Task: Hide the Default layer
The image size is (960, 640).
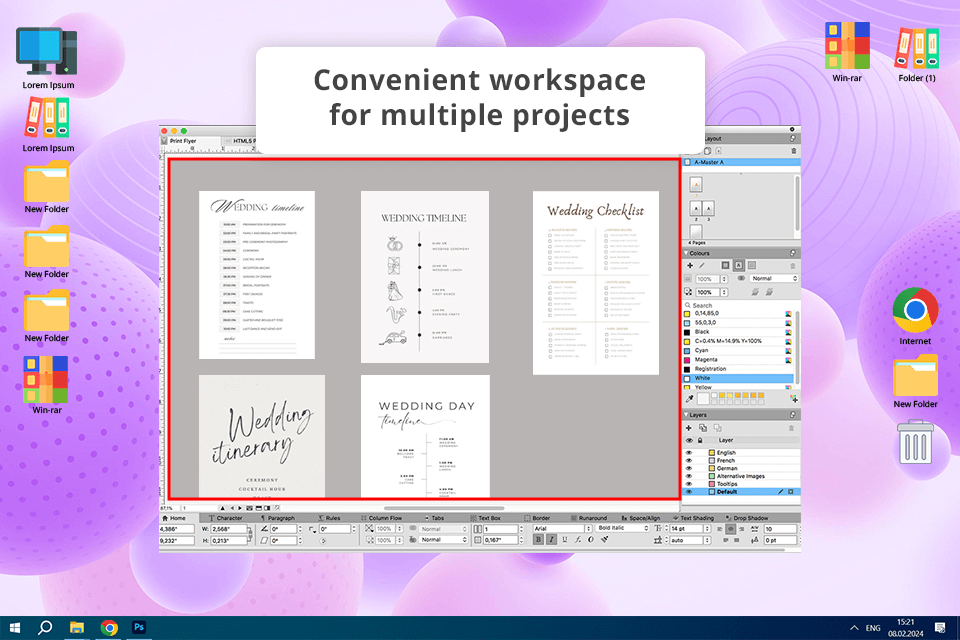Action: point(689,492)
